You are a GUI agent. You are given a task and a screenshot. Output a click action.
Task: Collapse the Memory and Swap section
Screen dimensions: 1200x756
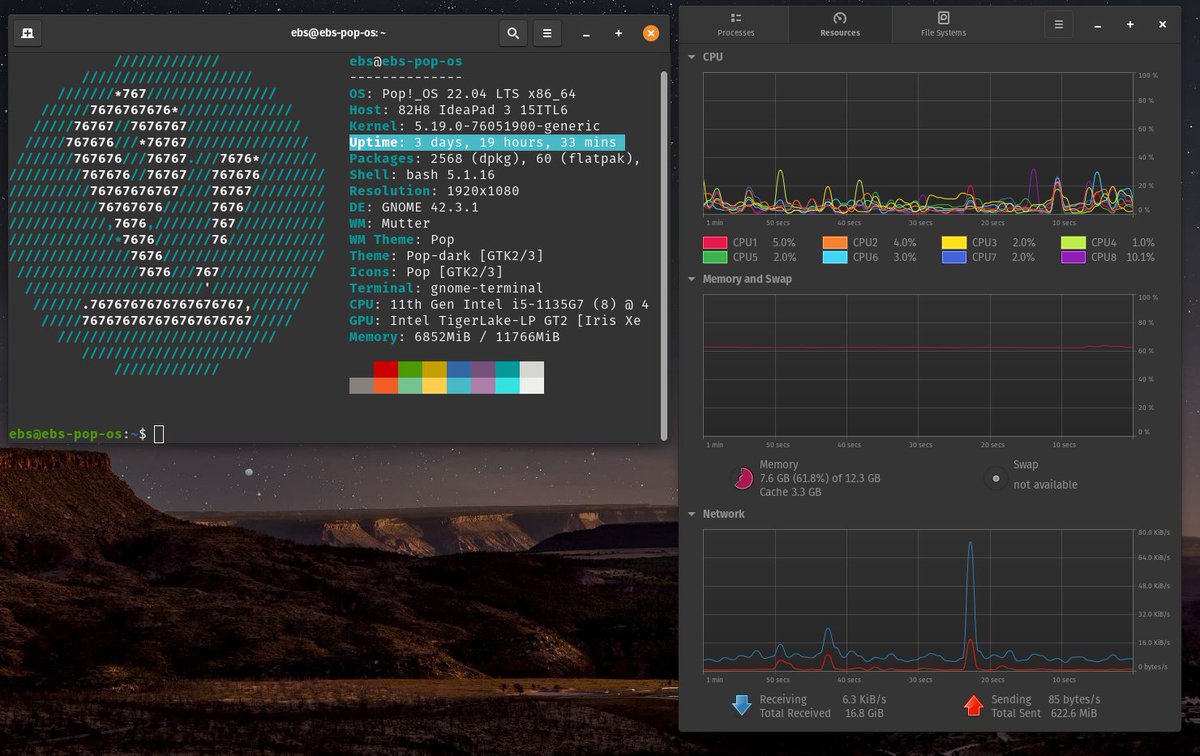[691, 279]
